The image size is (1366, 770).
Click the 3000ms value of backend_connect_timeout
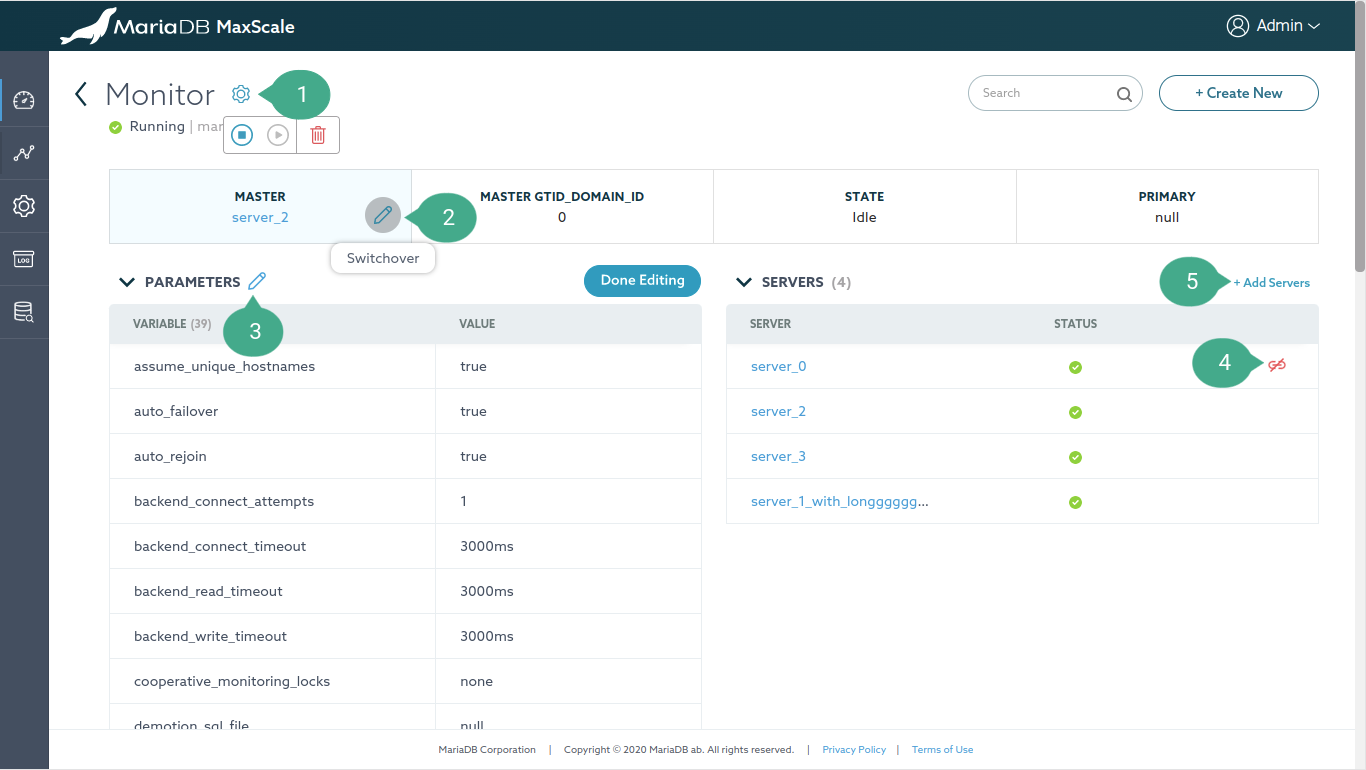(x=487, y=546)
